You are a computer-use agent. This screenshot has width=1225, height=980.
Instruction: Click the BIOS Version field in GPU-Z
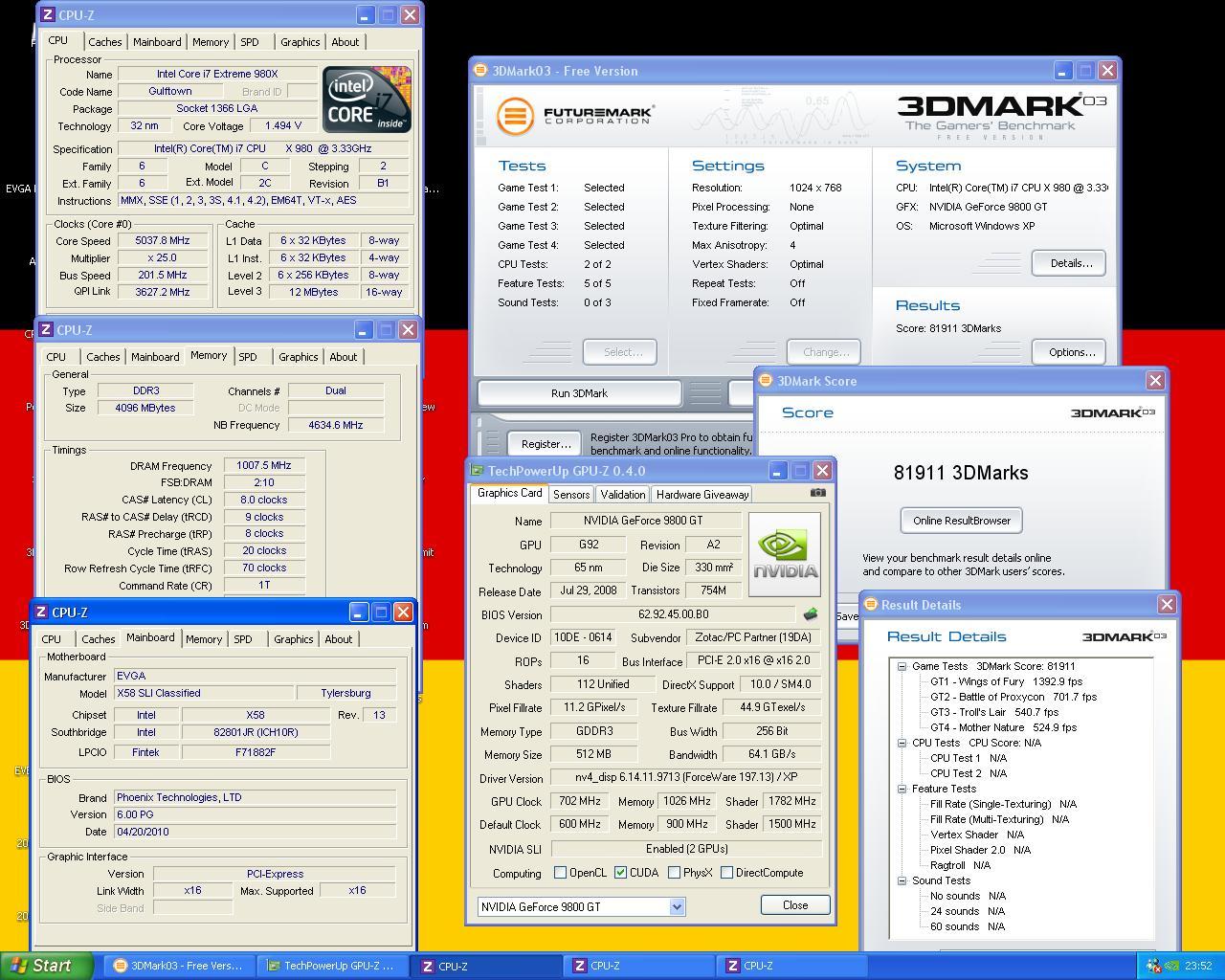674,614
